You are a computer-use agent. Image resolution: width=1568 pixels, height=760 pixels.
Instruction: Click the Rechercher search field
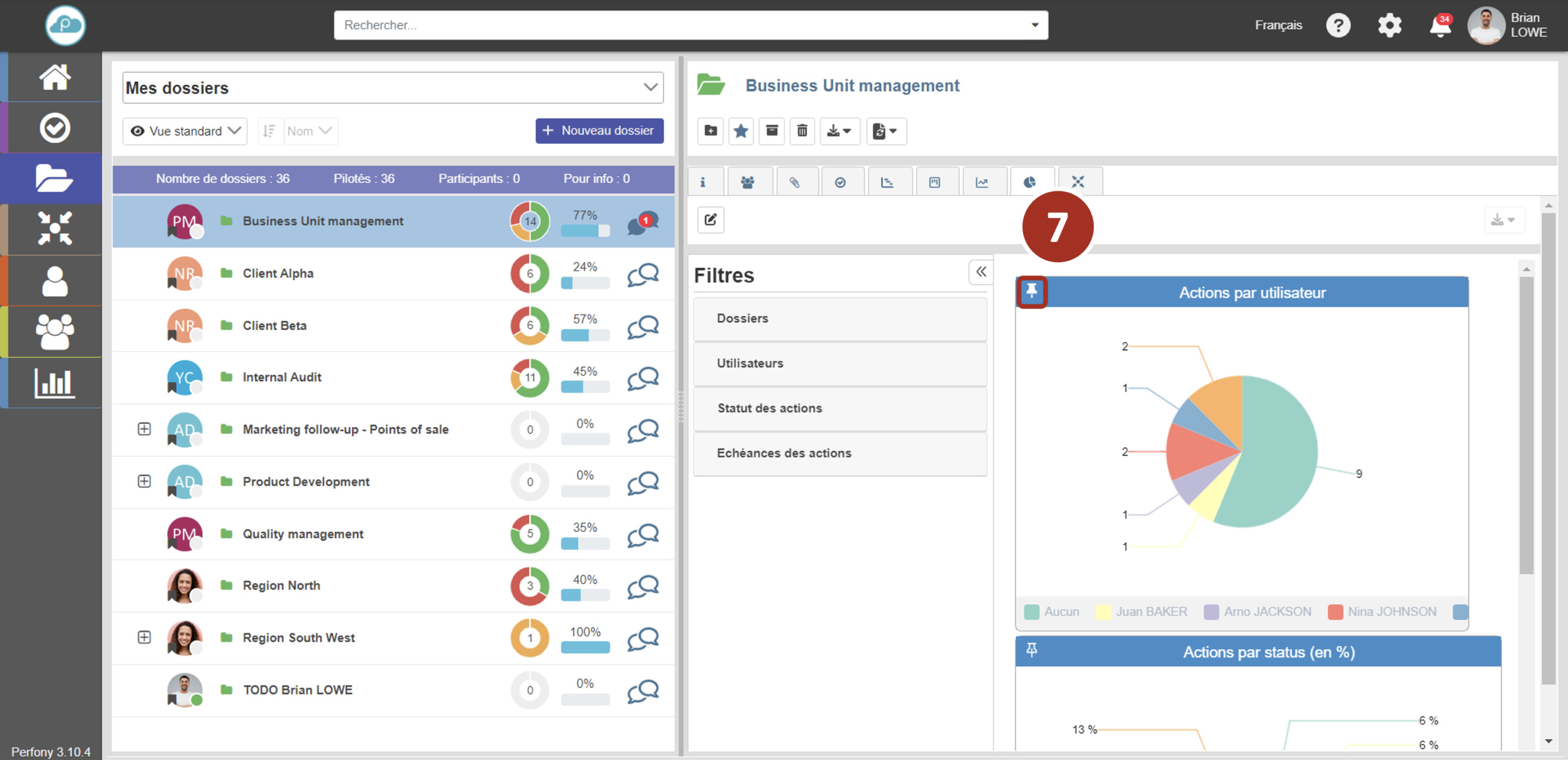(682, 26)
